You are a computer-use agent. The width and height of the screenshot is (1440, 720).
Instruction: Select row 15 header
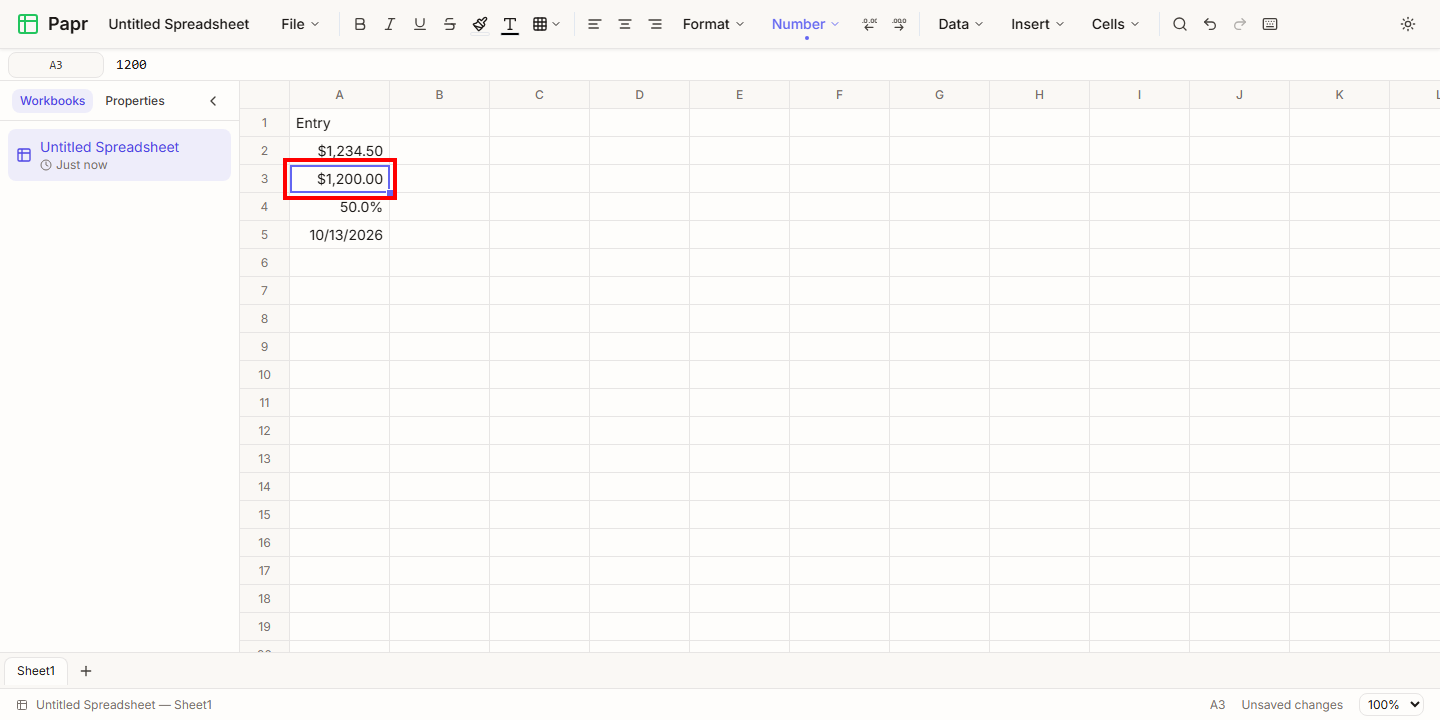point(265,515)
